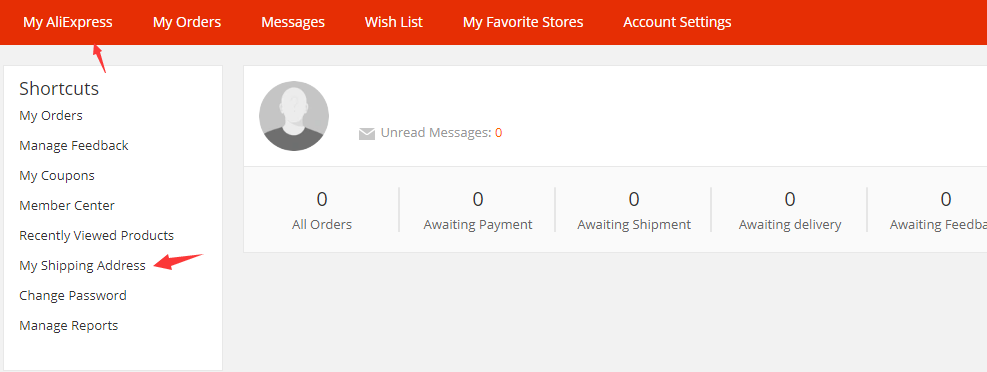987x372 pixels.
Task: Select the Awaiting Shipment counter
Action: point(634,210)
